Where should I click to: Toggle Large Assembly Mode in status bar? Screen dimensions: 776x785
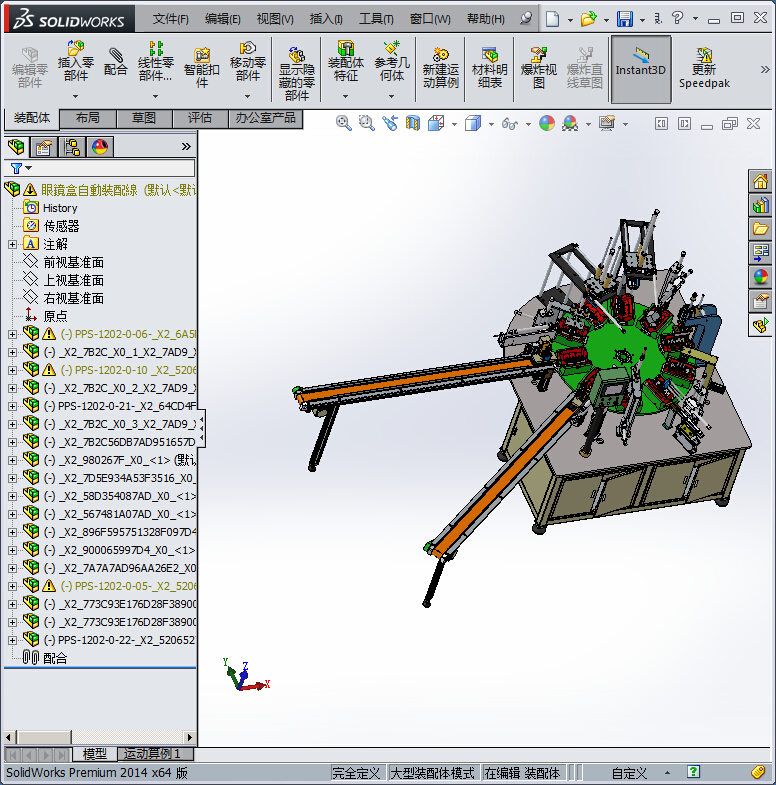coord(432,773)
